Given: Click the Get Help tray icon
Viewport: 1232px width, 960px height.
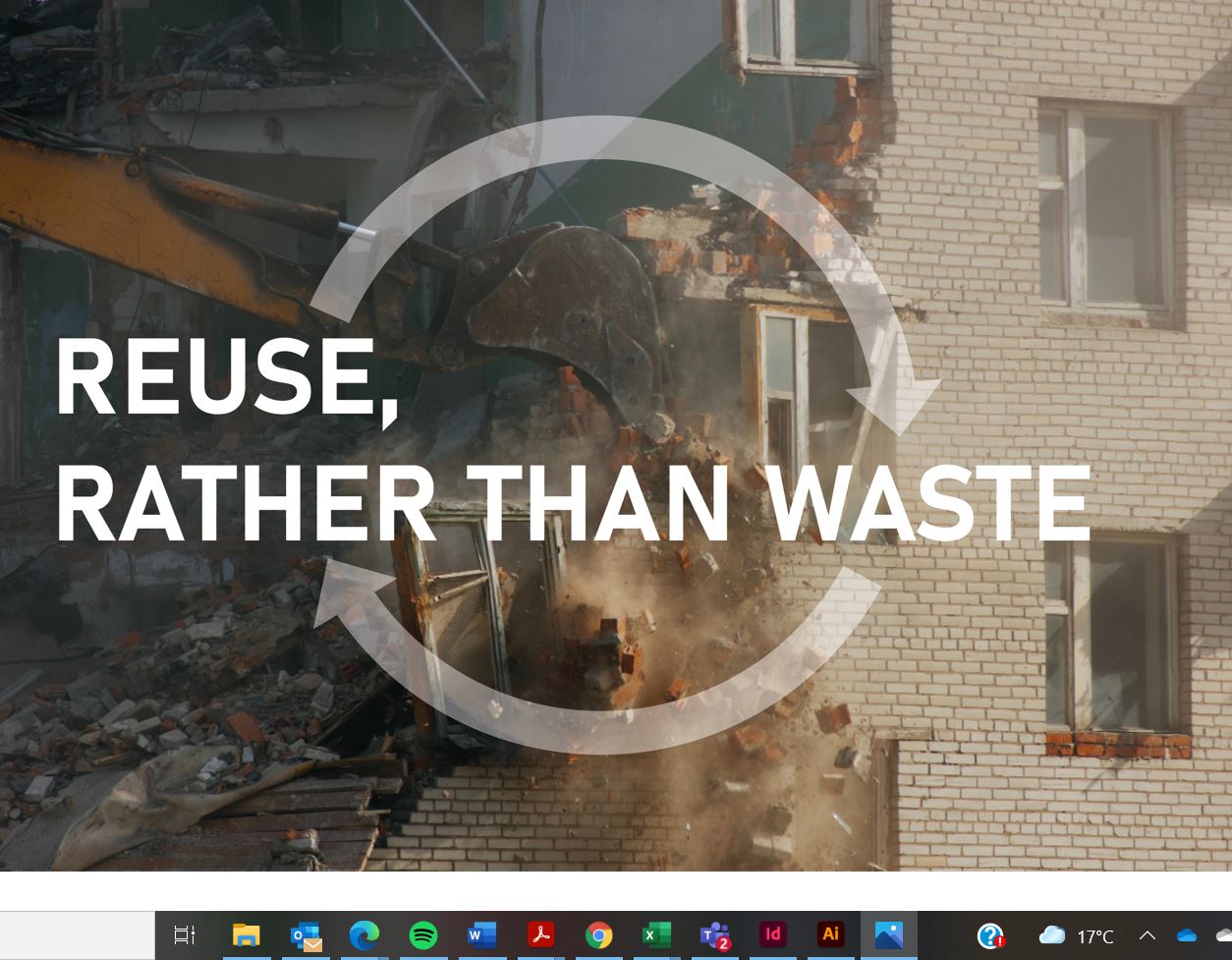Looking at the screenshot, I should (991, 936).
